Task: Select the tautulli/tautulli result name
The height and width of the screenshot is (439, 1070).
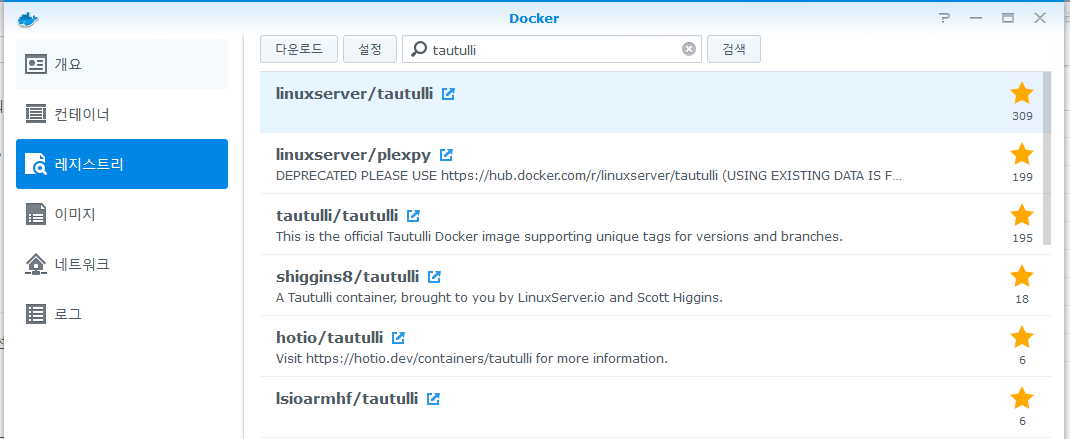Action: (337, 216)
